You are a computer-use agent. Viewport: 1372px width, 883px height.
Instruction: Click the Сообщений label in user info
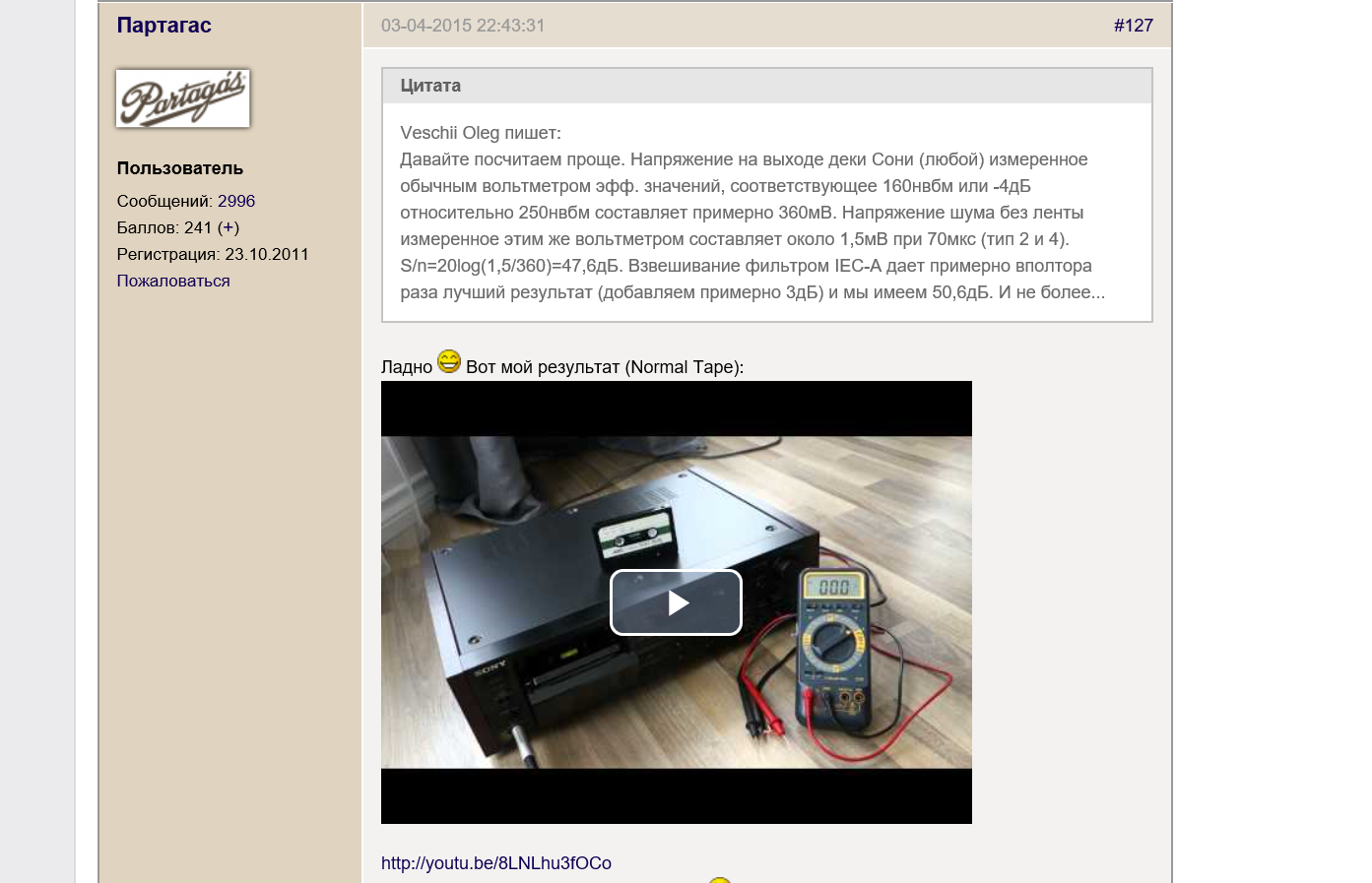pyautogui.click(x=164, y=201)
